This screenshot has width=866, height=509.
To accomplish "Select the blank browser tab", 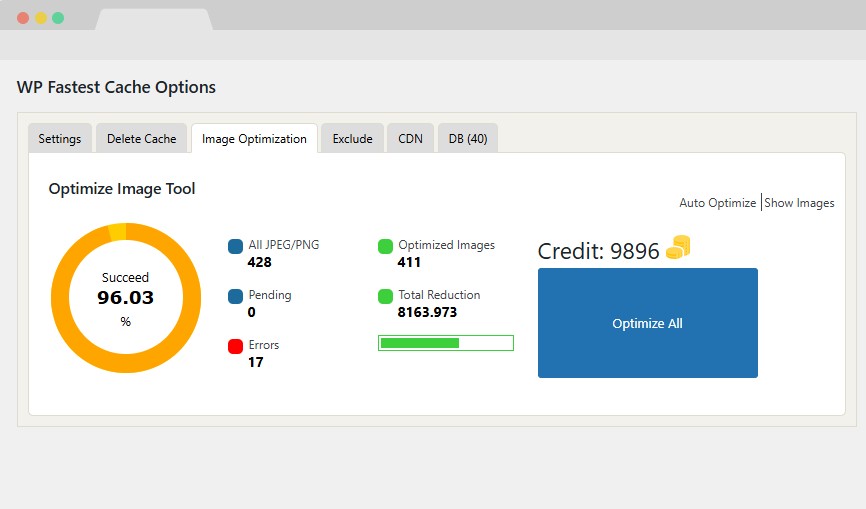I will (154, 20).
